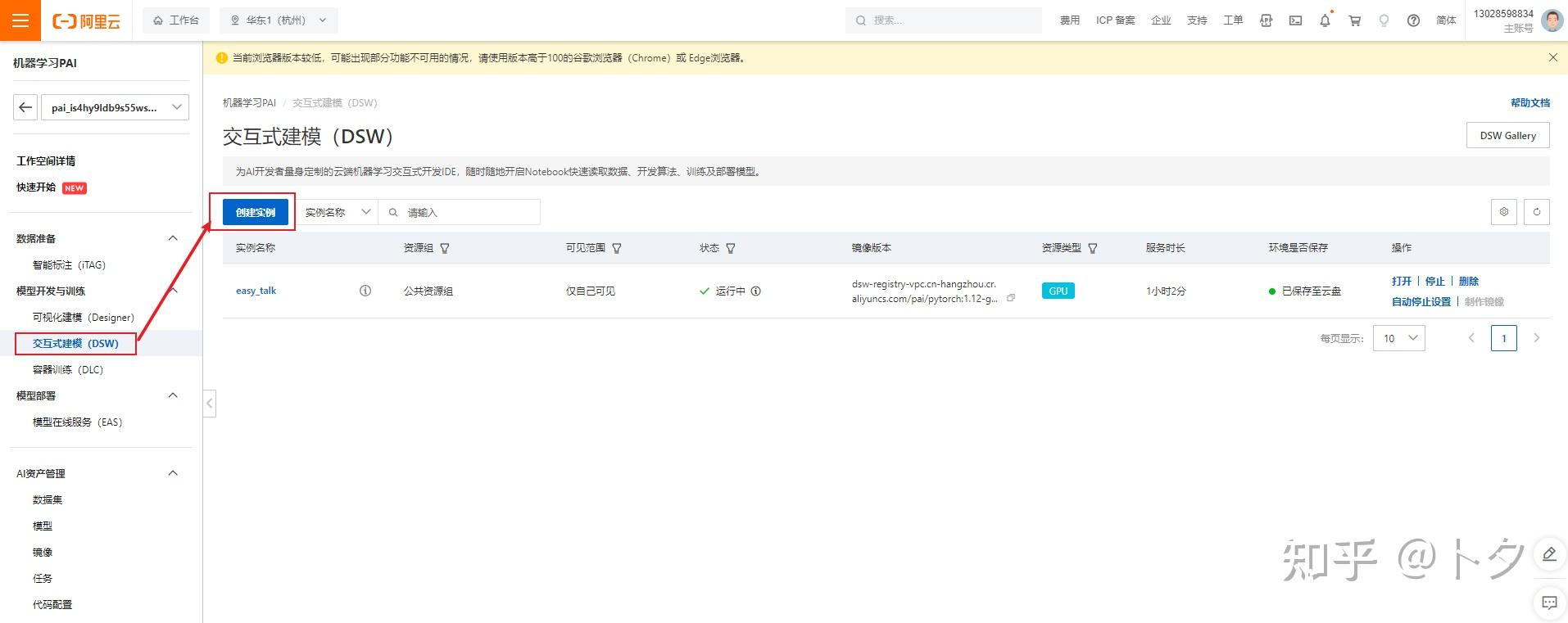
Task: Click into the top search box
Action: [x=944, y=20]
